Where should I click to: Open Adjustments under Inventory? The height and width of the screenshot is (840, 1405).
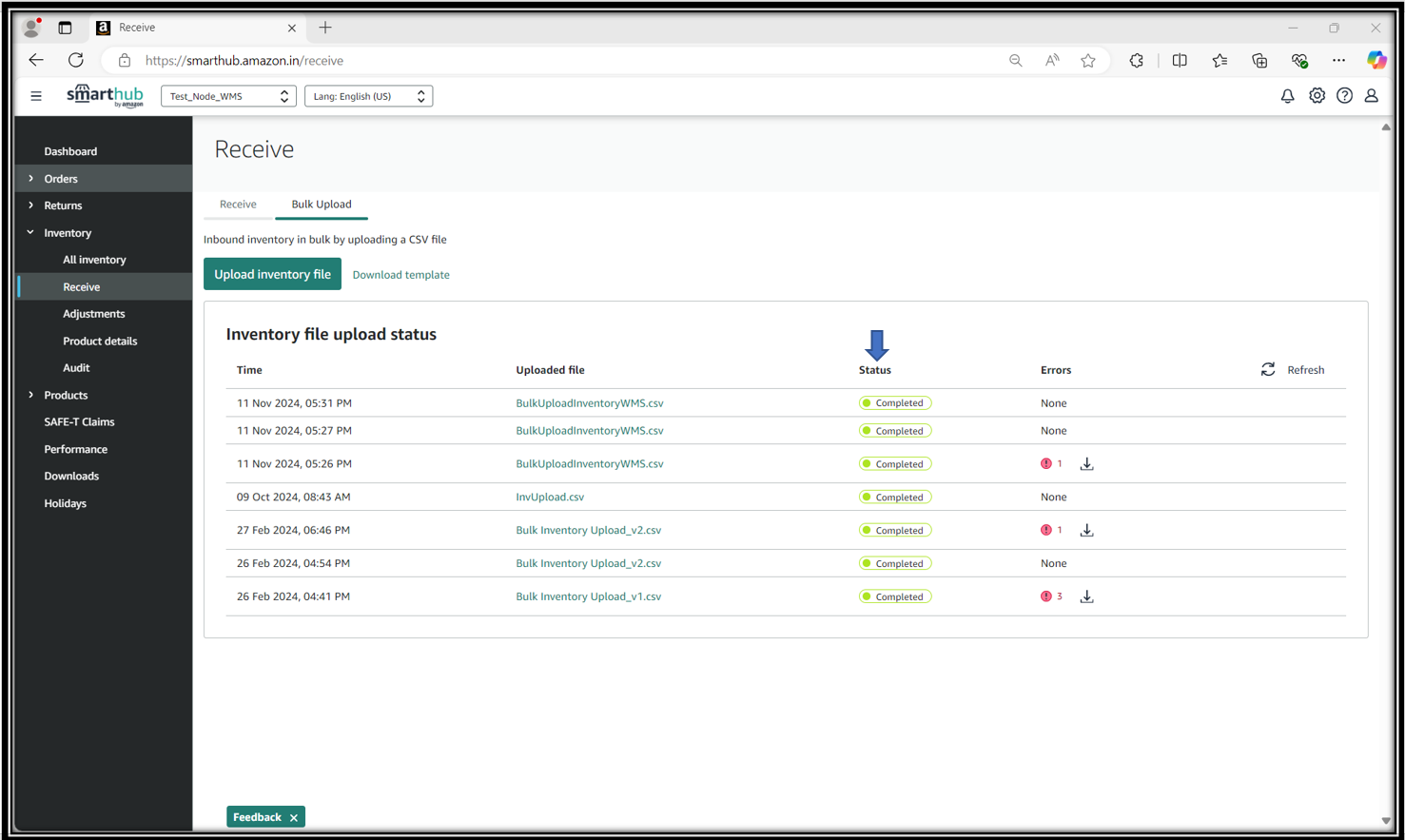[93, 314]
